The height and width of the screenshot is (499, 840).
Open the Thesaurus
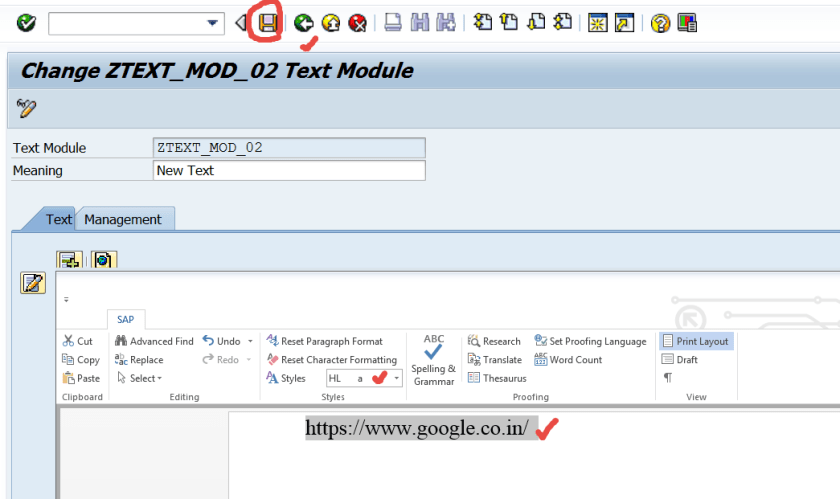(x=497, y=378)
